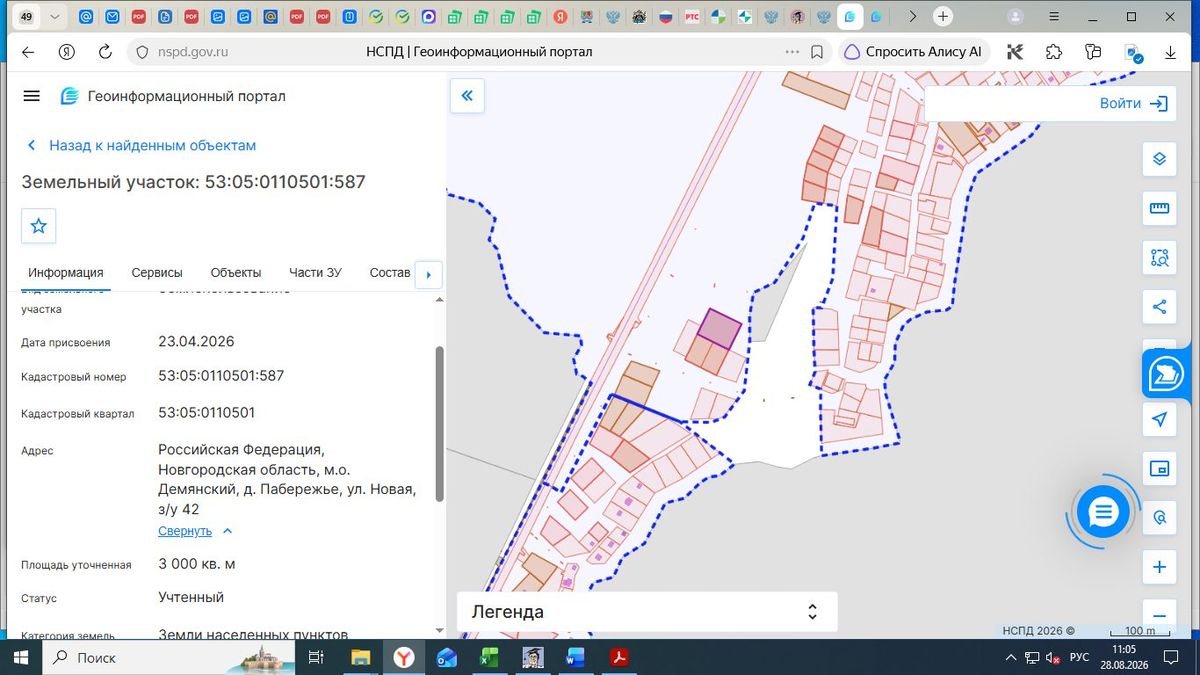Switch to the Объекты tab

point(236,273)
